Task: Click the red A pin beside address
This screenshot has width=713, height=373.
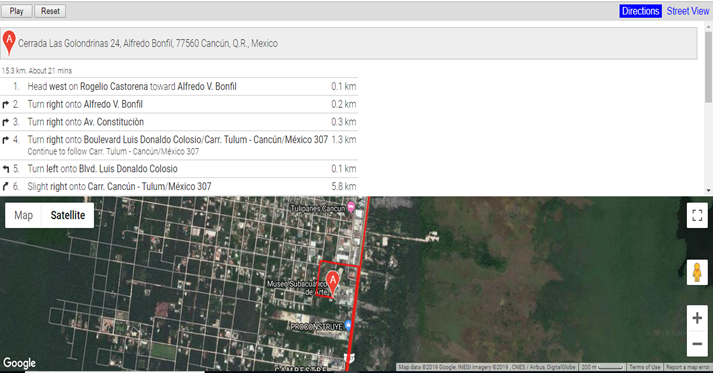Action: pos(9,43)
